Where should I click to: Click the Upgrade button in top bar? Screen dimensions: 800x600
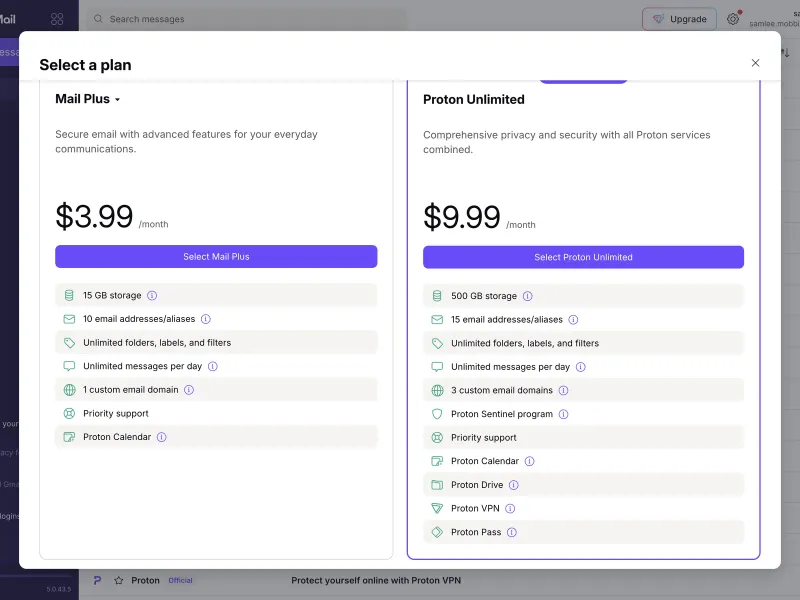tap(679, 19)
